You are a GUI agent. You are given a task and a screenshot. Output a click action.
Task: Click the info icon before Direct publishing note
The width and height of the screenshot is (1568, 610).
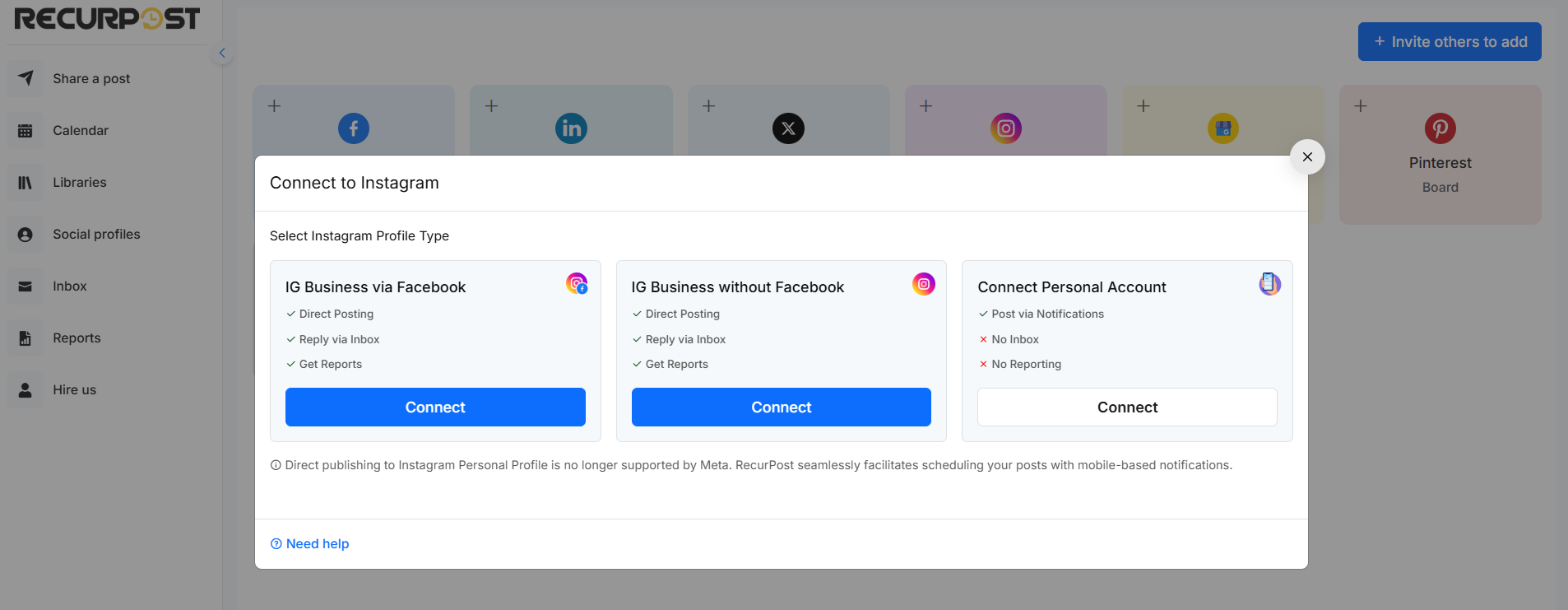coord(276,465)
